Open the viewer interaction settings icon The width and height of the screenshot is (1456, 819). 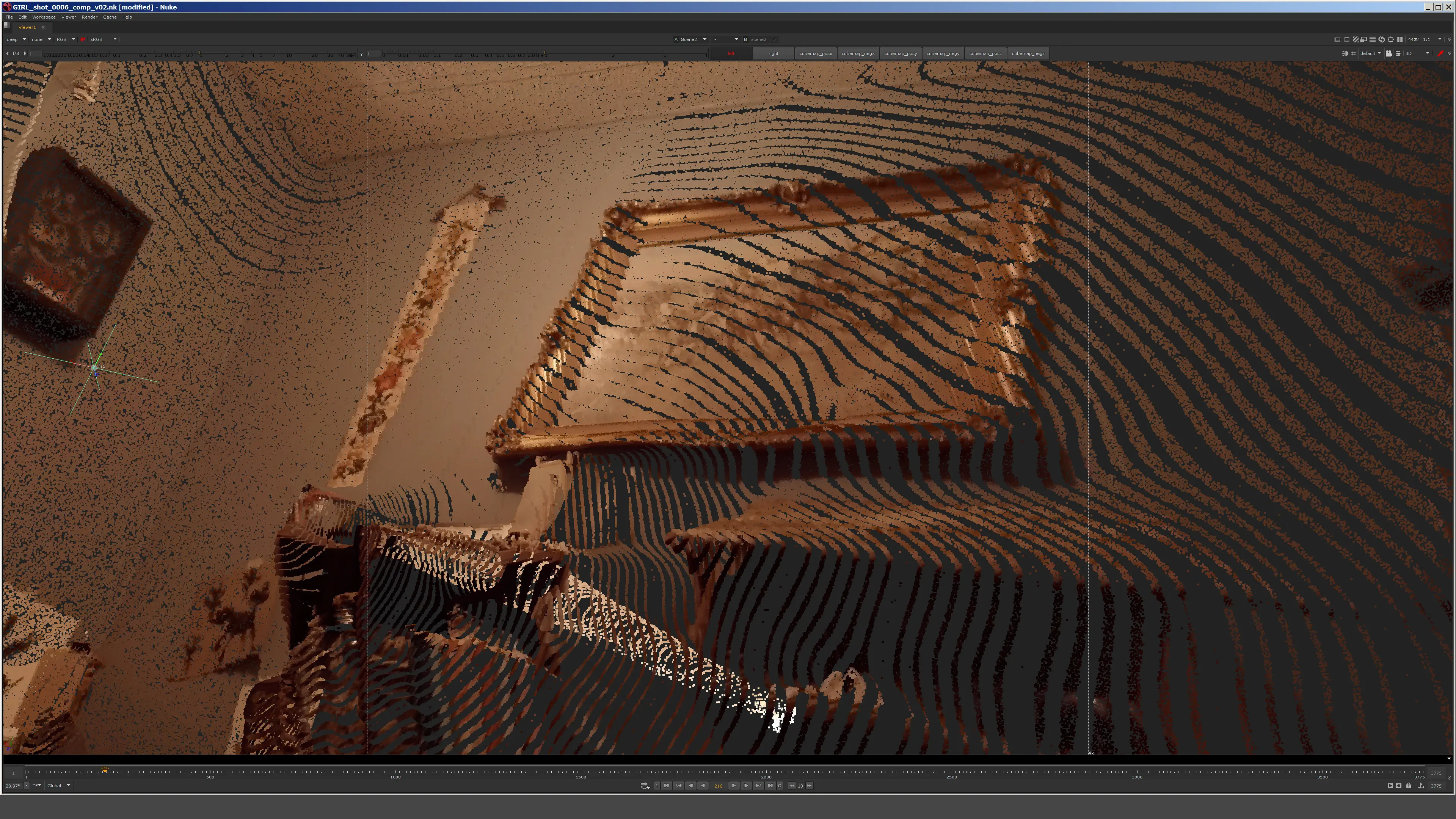[1398, 54]
